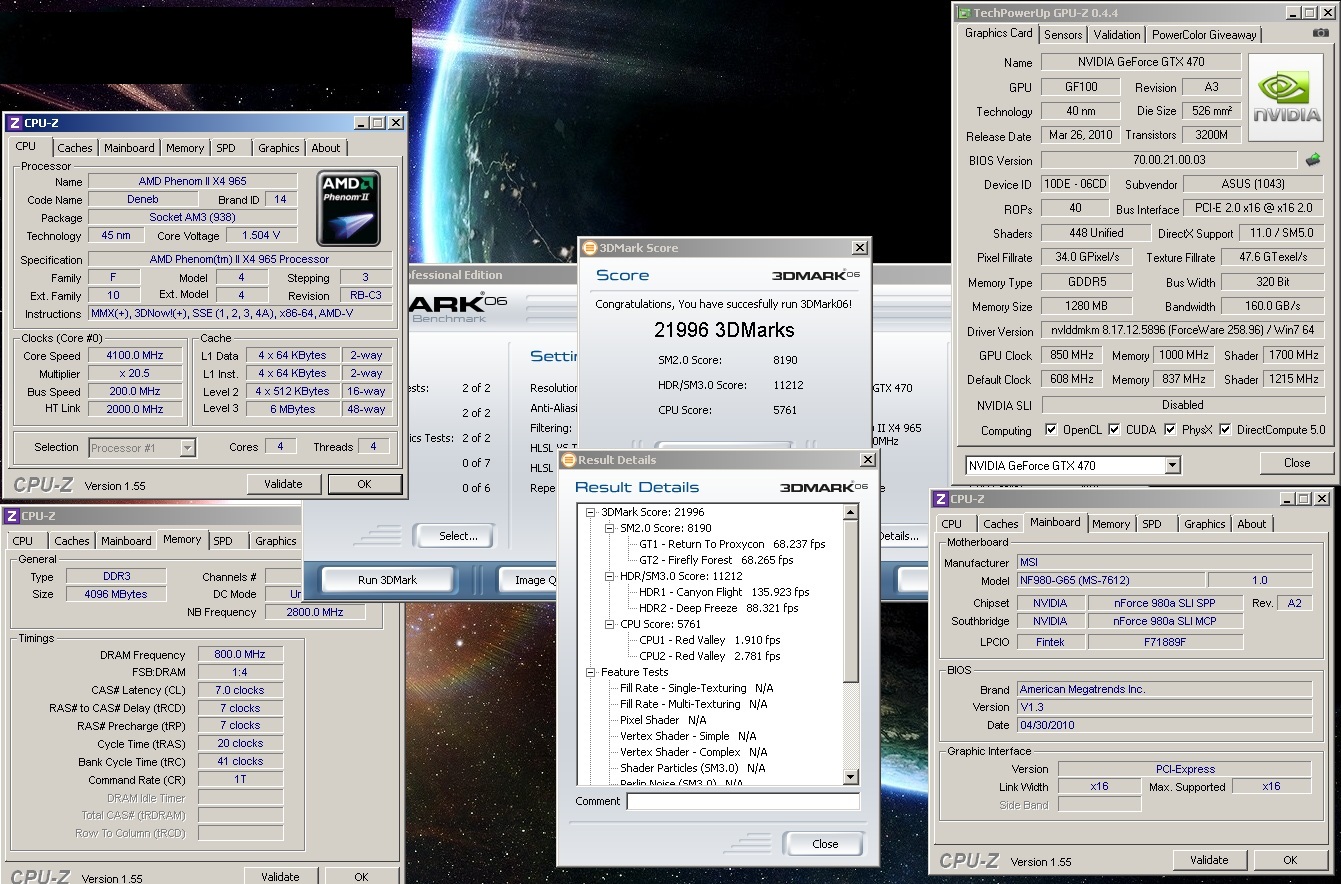Click the Z icon of the Memory CPU-Z window
Screen dimensions: 1341x884
click(11, 516)
